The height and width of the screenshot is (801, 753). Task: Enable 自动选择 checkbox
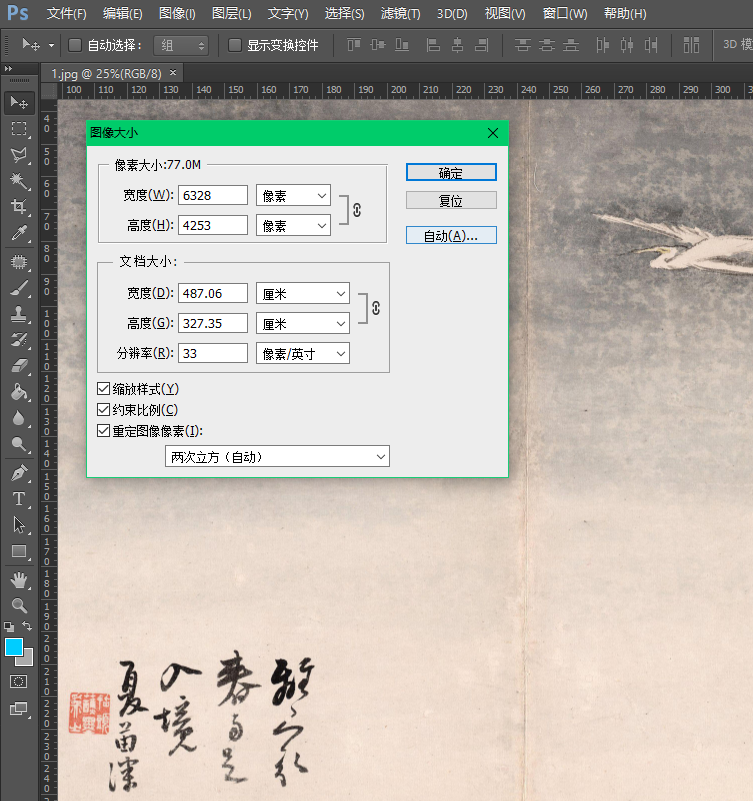click(75, 45)
